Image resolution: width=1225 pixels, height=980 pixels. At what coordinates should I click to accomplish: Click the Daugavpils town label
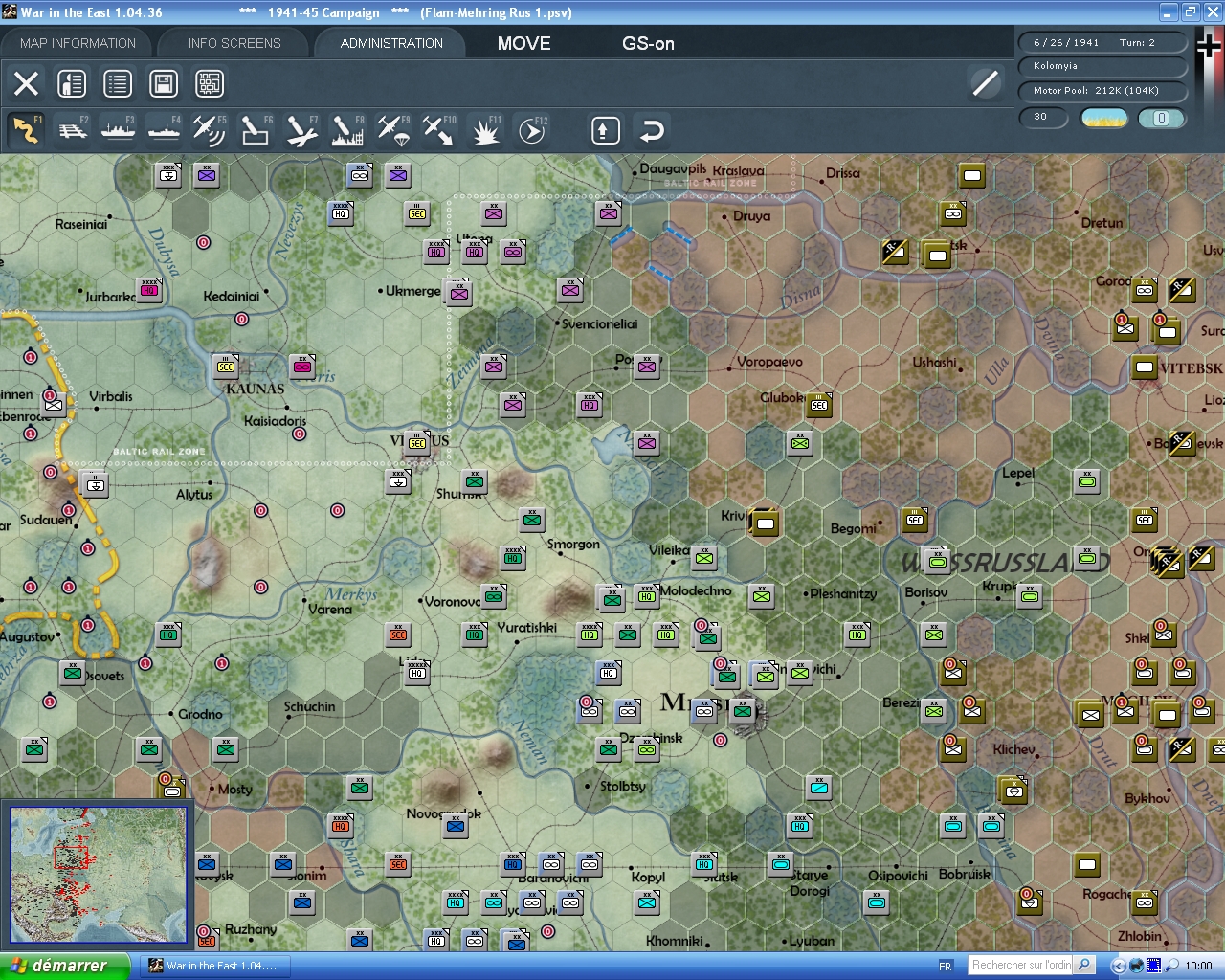(673, 168)
